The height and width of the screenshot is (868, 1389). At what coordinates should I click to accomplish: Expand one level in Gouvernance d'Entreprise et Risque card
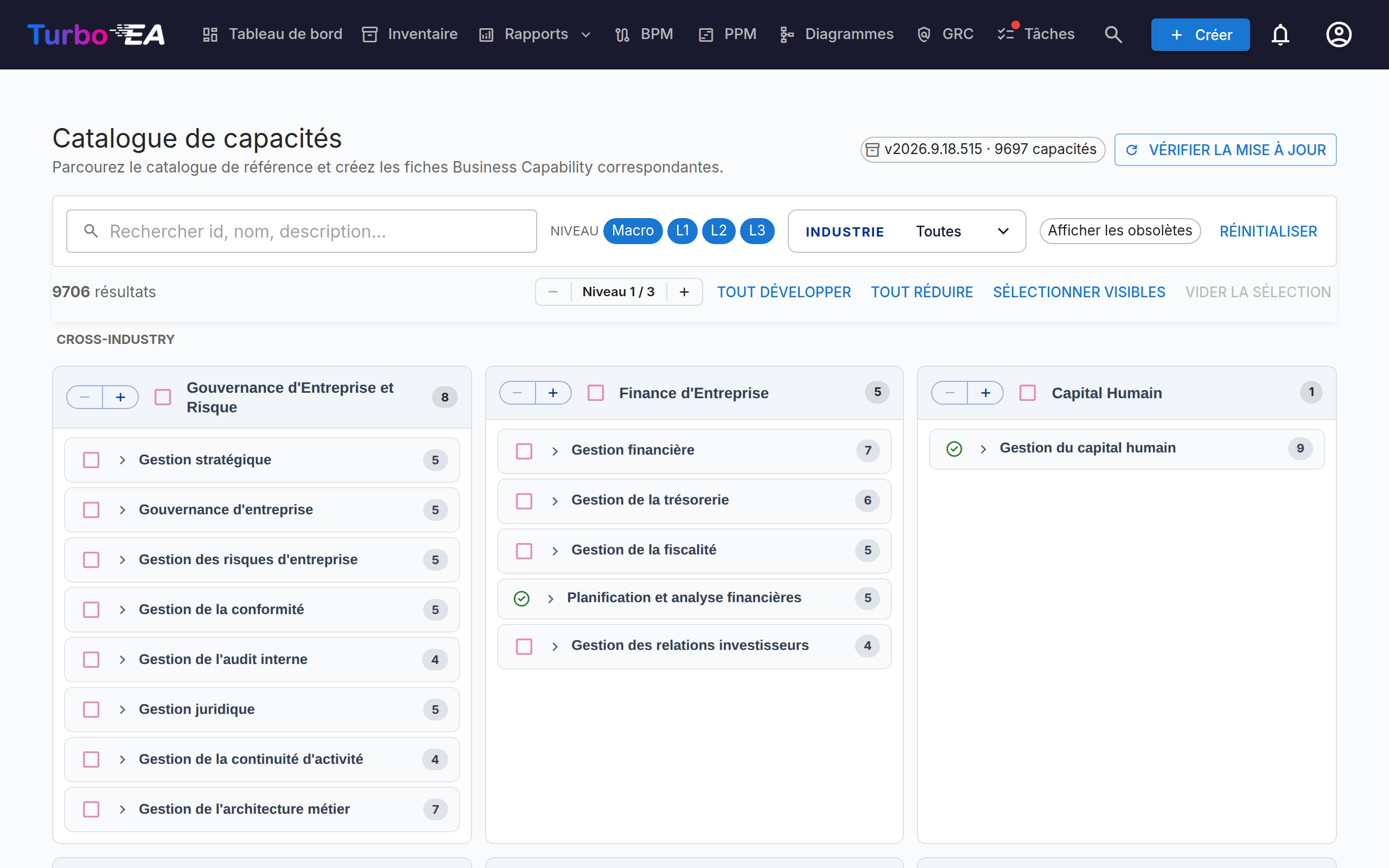(x=120, y=397)
